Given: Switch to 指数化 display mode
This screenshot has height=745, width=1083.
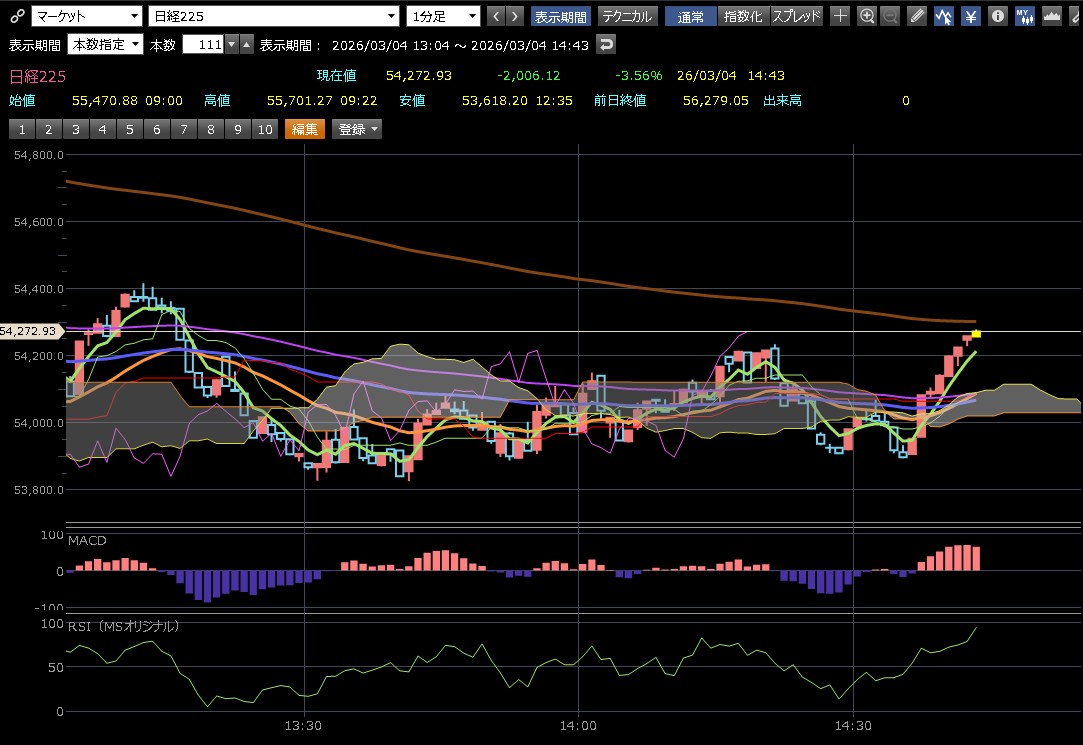Looking at the screenshot, I should (742, 16).
